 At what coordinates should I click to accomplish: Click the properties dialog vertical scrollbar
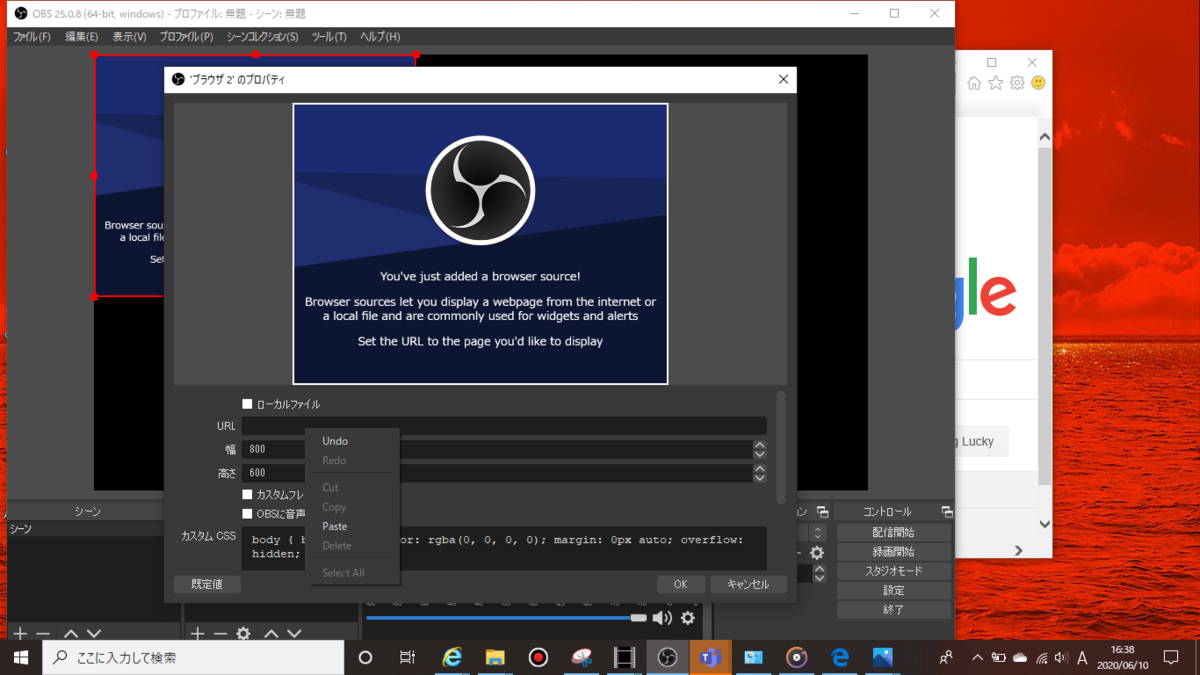pos(780,447)
